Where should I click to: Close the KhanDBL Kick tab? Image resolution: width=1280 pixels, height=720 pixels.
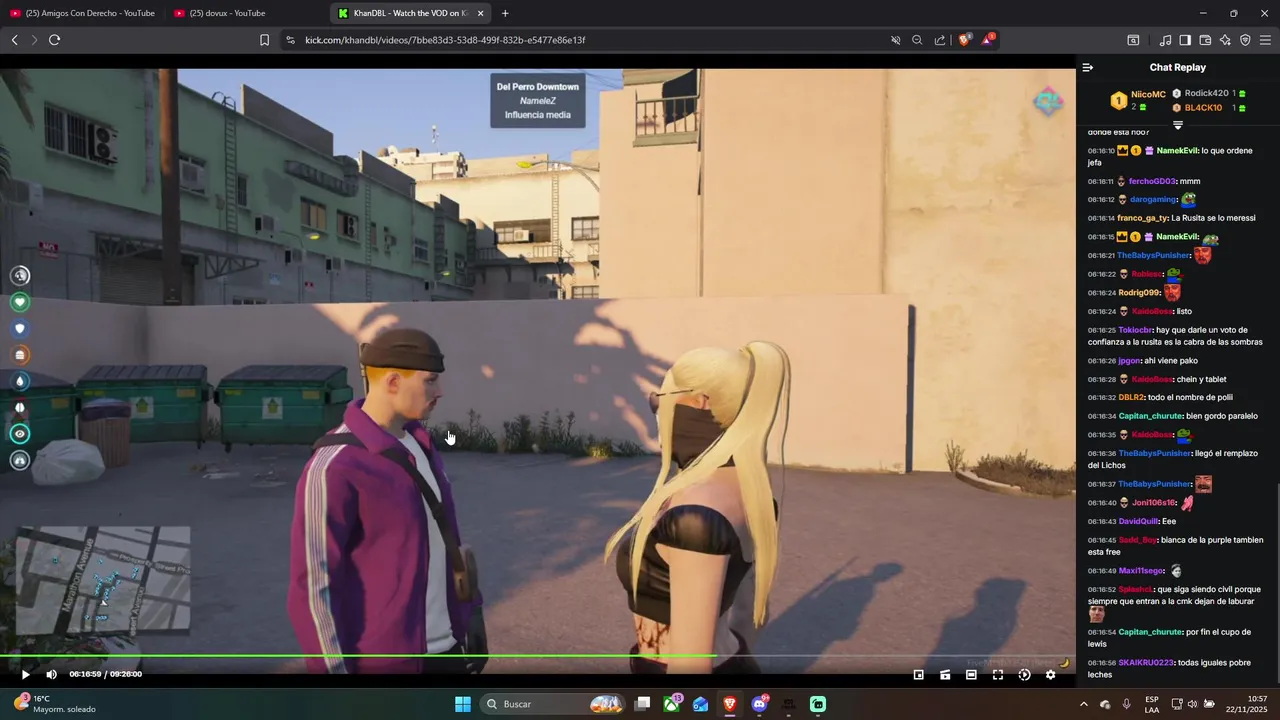481,13
